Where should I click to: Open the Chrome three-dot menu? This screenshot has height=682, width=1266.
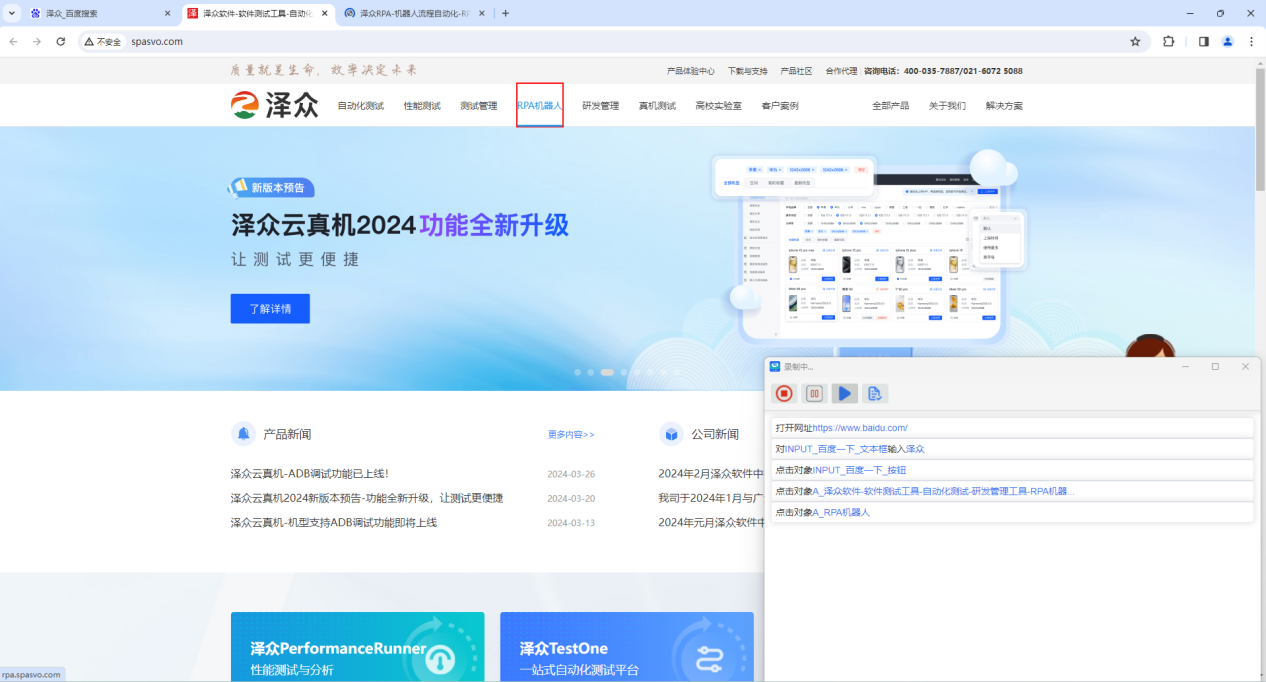[1251, 41]
